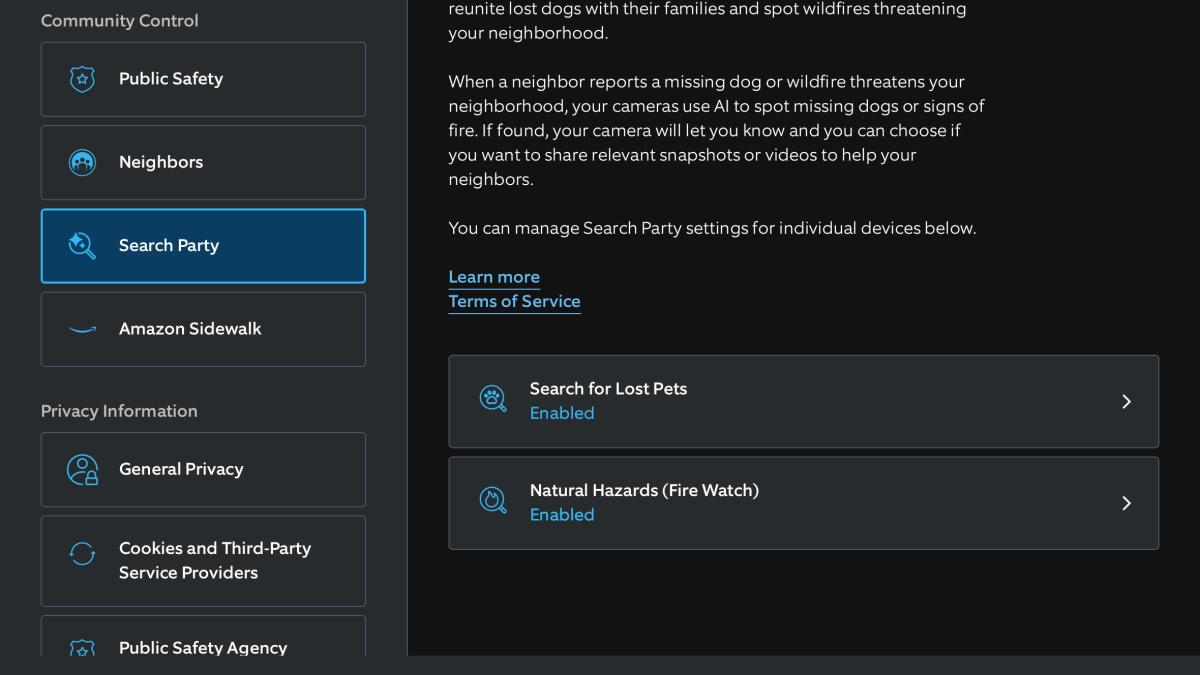Open the Neighbors settings section
The image size is (1200, 675).
203,162
